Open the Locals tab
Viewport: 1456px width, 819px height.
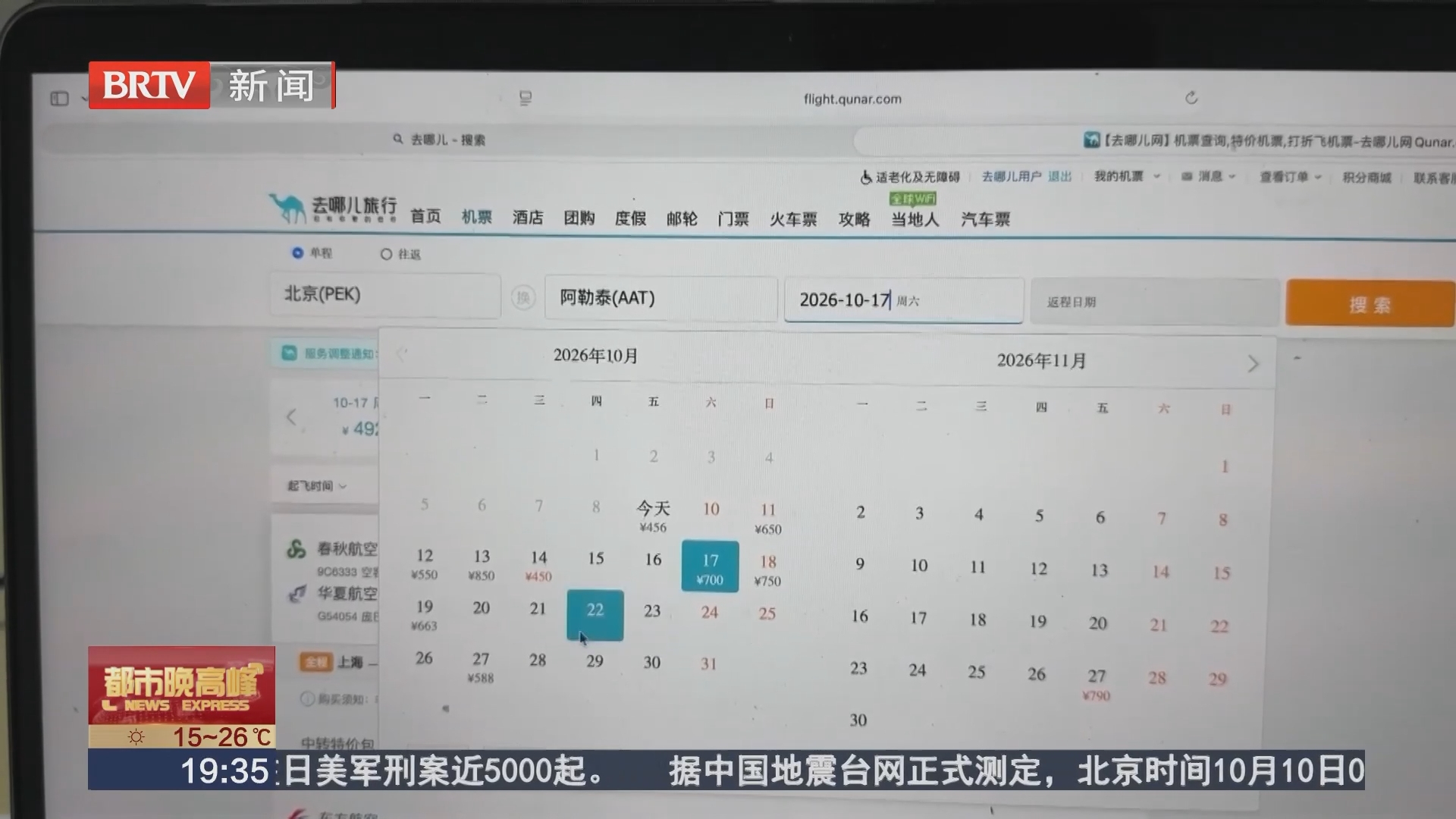pos(915,220)
